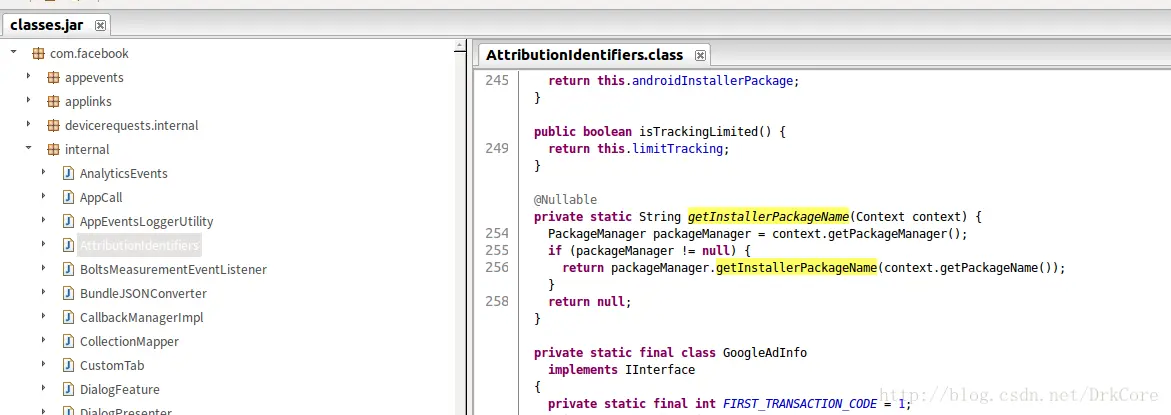Image resolution: width=1171 pixels, height=415 pixels.
Task: Select the internal package label
Action: click(x=87, y=149)
